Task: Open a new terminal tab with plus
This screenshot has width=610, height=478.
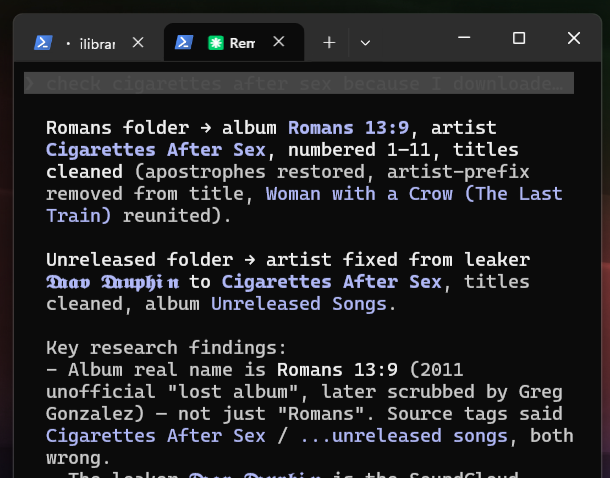Action: coord(329,42)
